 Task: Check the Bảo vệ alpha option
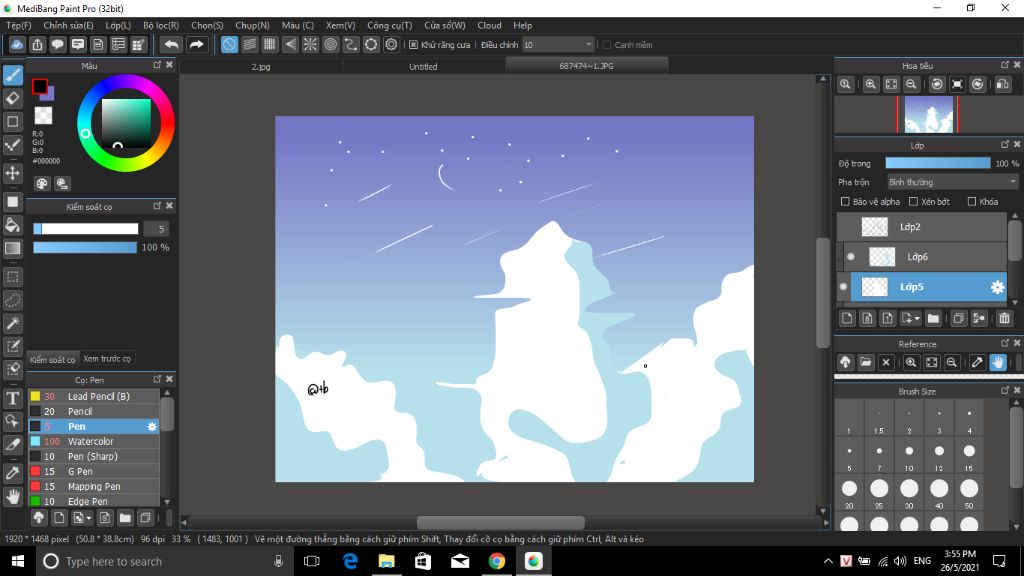tap(845, 202)
